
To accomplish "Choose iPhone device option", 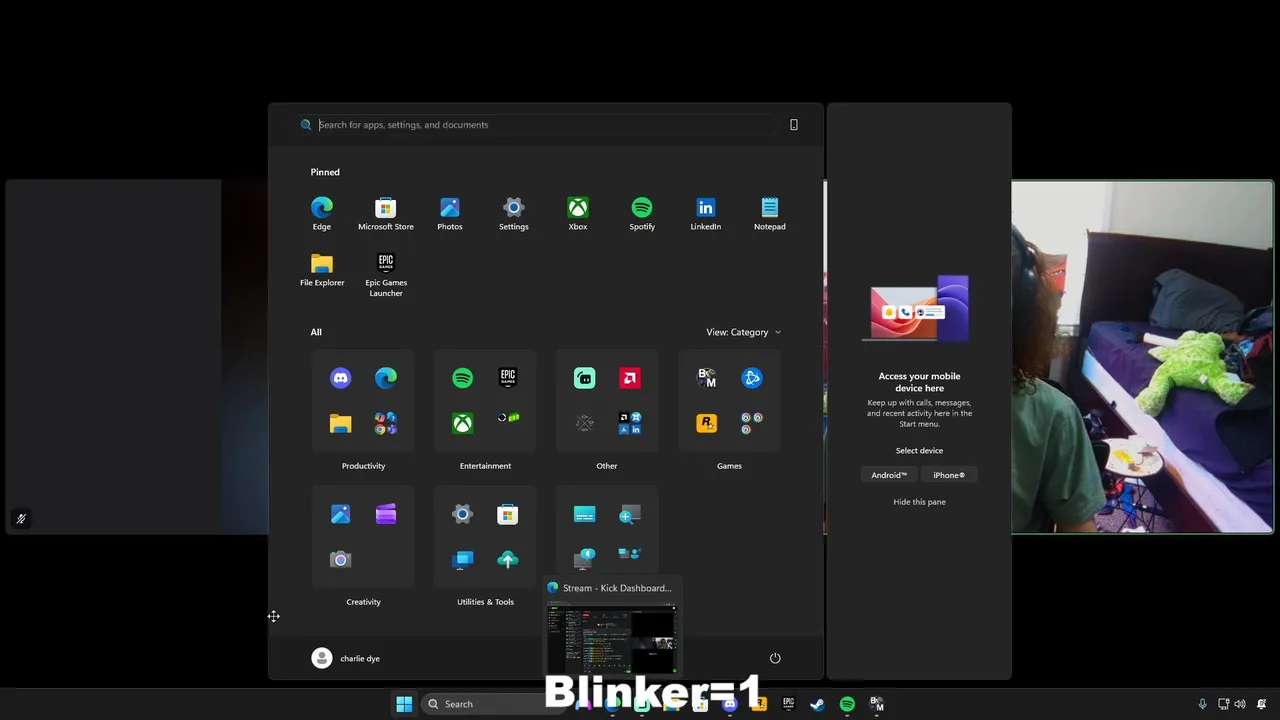I will [x=948, y=475].
